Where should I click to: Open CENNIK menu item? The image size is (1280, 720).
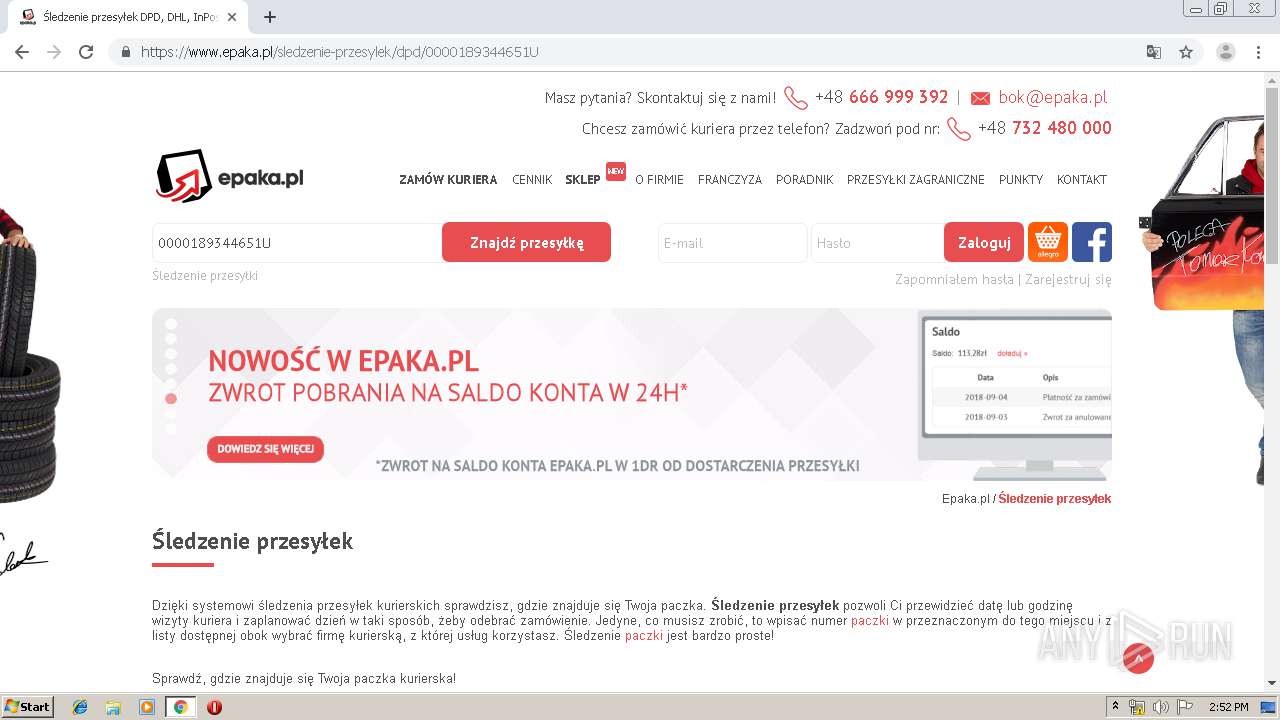tap(532, 180)
